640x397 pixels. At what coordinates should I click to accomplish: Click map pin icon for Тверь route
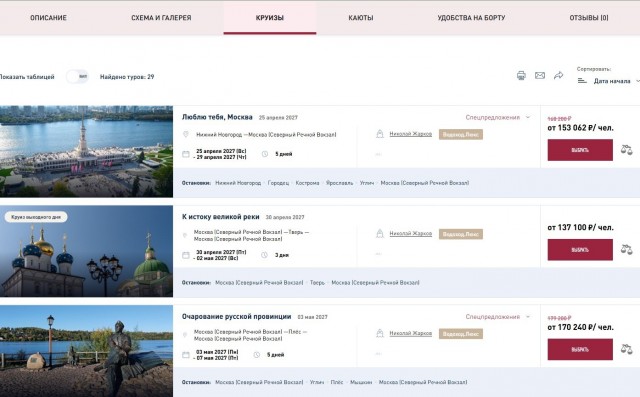[184, 235]
